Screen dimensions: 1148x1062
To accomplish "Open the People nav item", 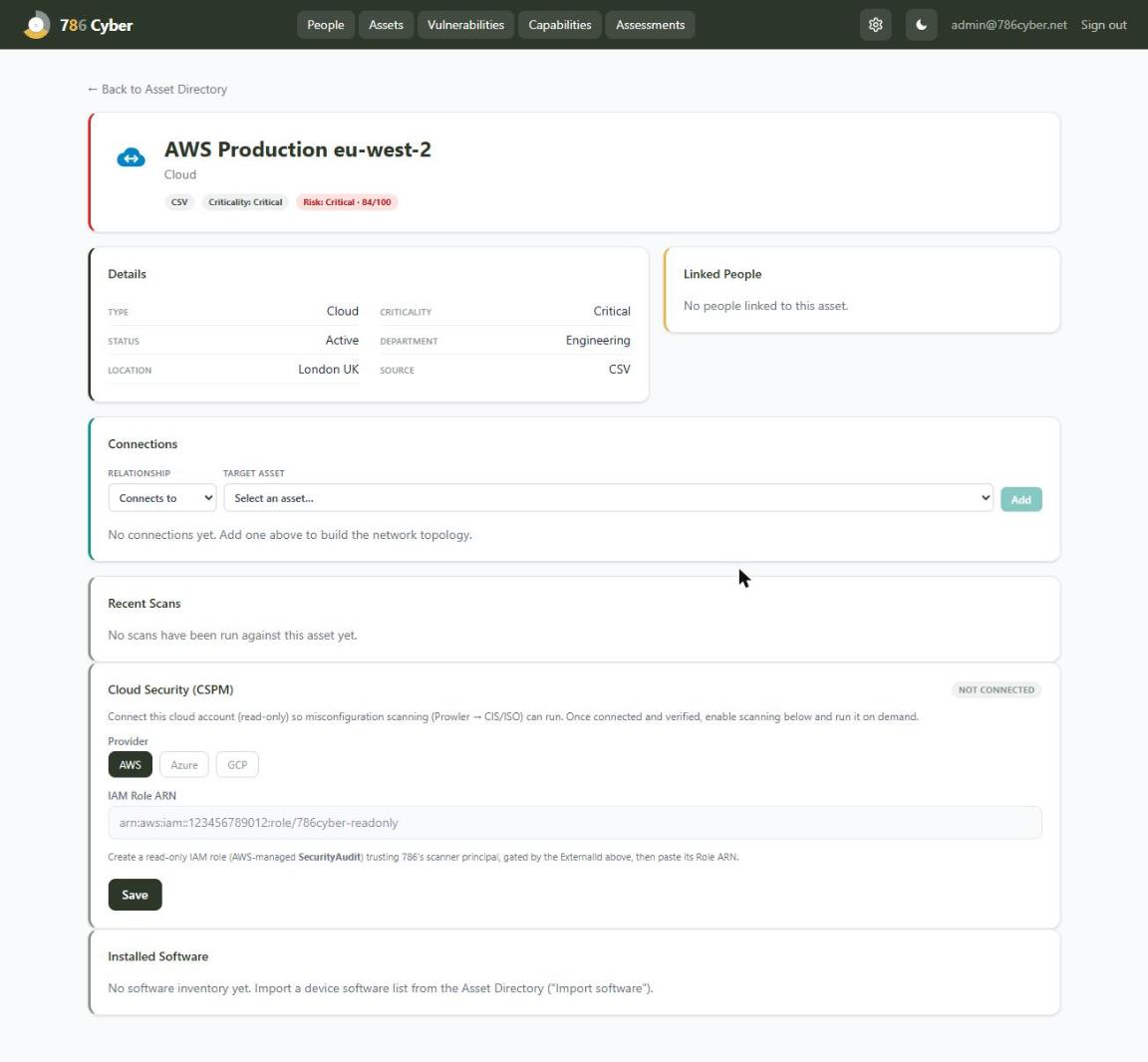I will 325,25.
